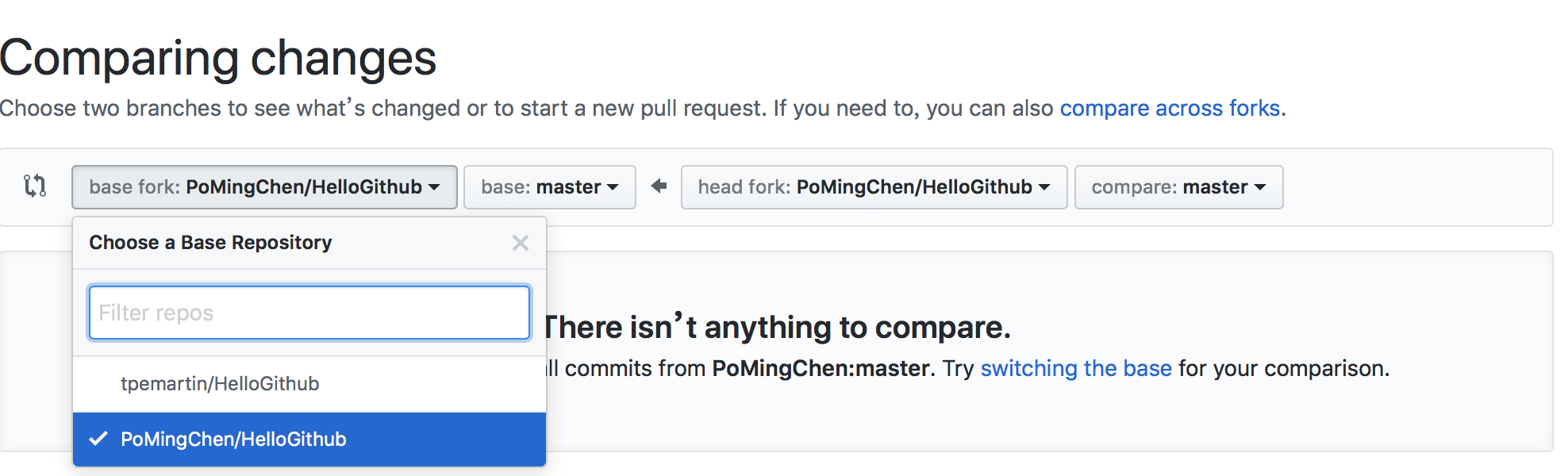Click the caret arrow on compare: master button
The image size is (1568, 476).
(1260, 187)
